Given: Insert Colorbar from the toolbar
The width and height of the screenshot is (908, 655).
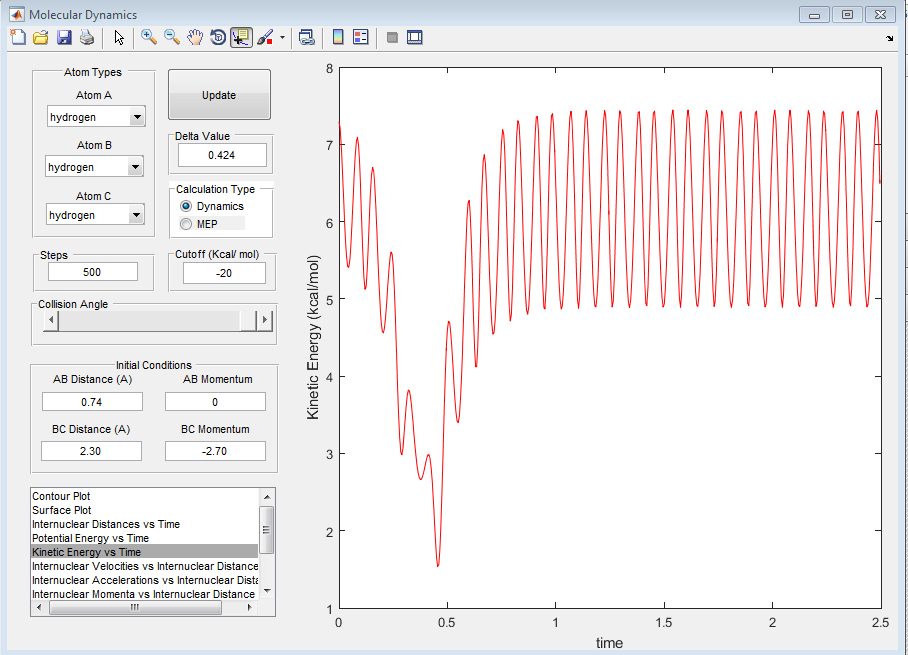Looking at the screenshot, I should [x=337, y=38].
